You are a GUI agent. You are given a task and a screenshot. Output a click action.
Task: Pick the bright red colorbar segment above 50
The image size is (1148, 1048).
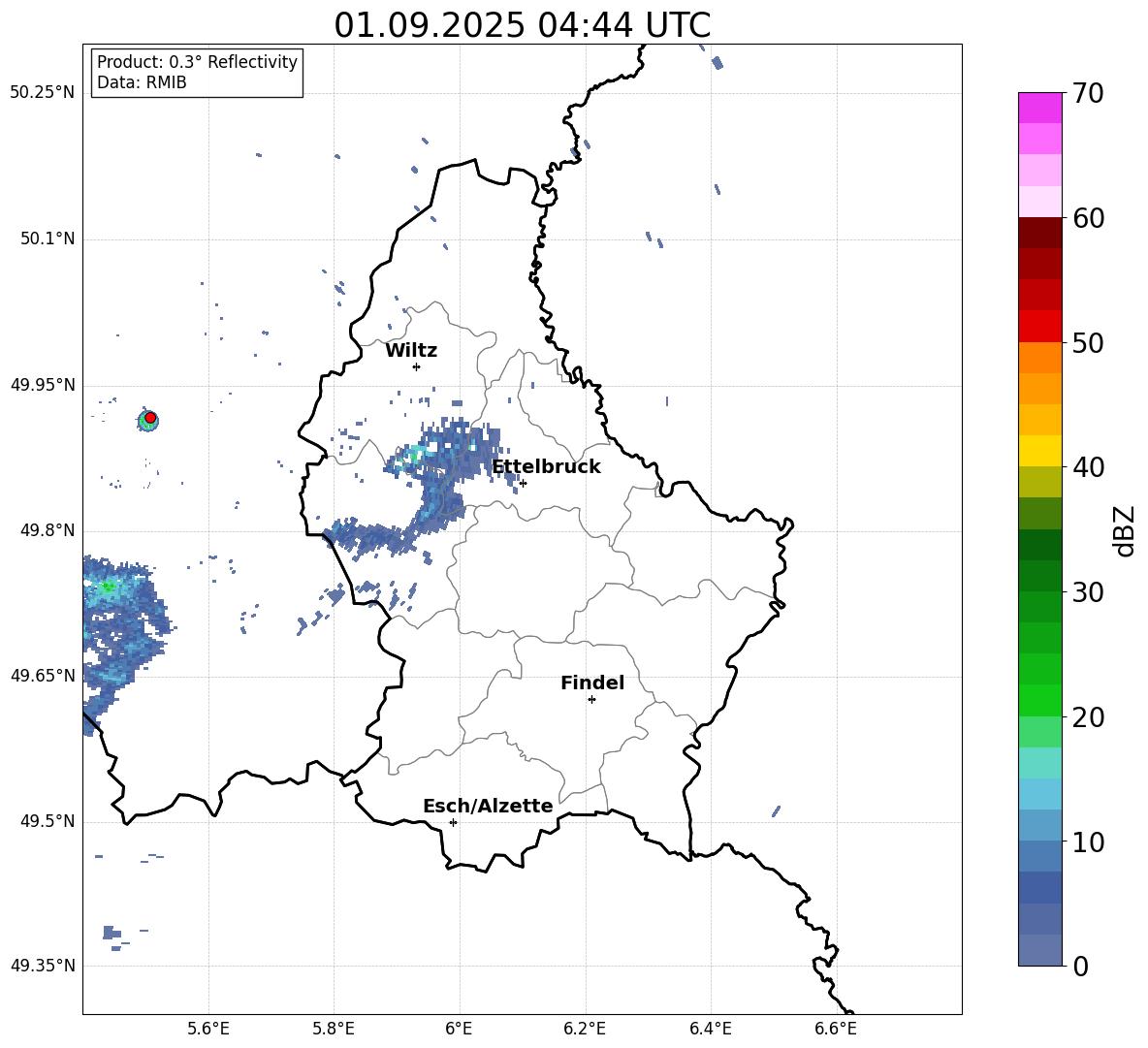1039,327
